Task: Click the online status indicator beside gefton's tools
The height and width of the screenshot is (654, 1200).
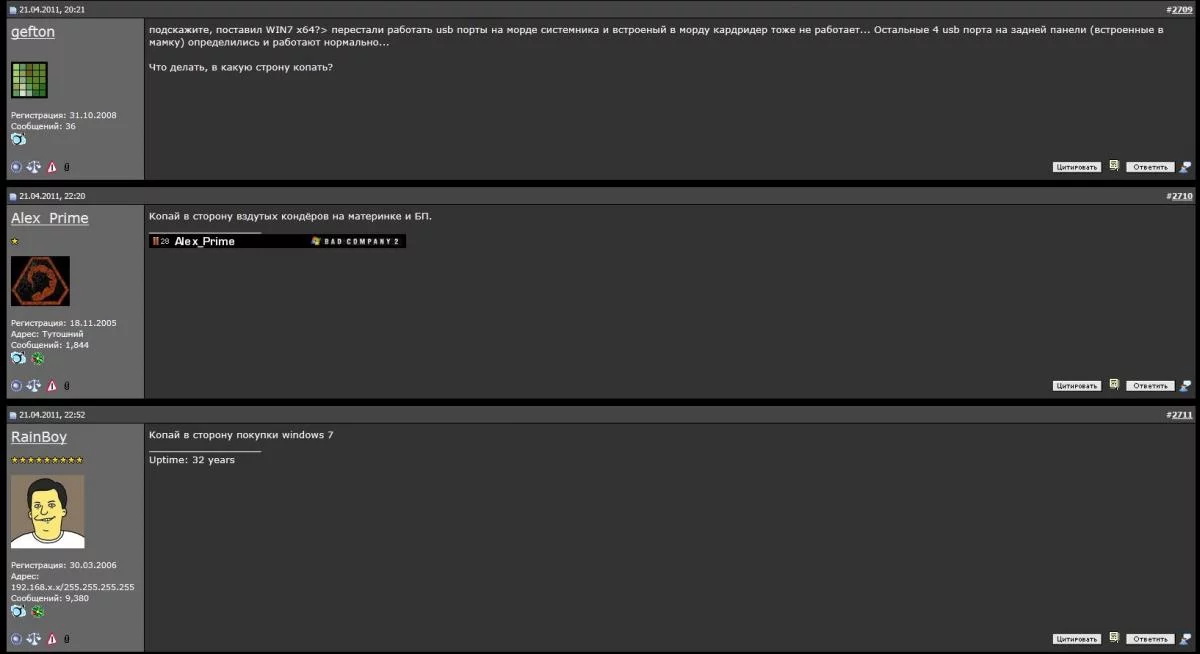Action: pos(18,166)
